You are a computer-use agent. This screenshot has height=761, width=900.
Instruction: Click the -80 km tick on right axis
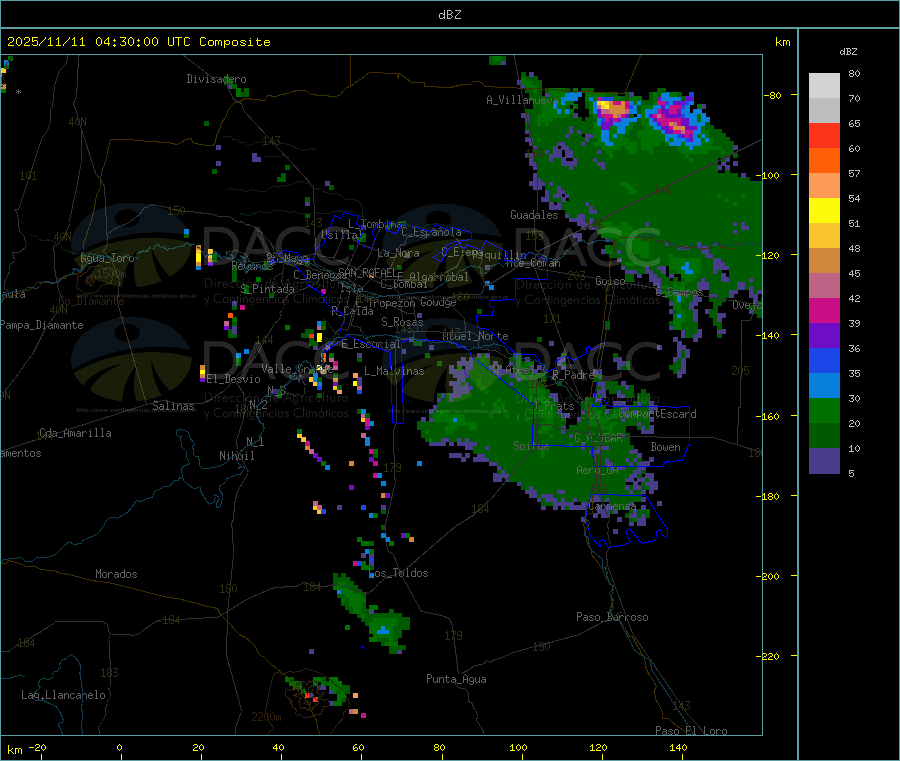(x=773, y=95)
